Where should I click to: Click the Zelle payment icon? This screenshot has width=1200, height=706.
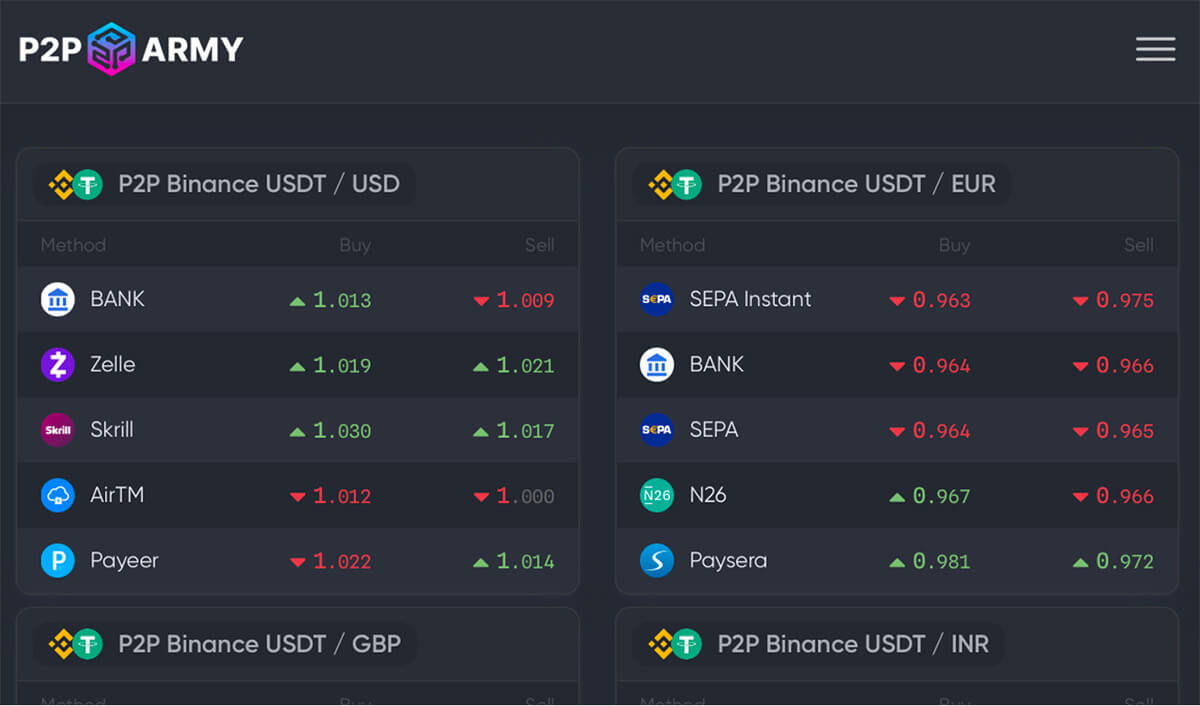point(58,365)
